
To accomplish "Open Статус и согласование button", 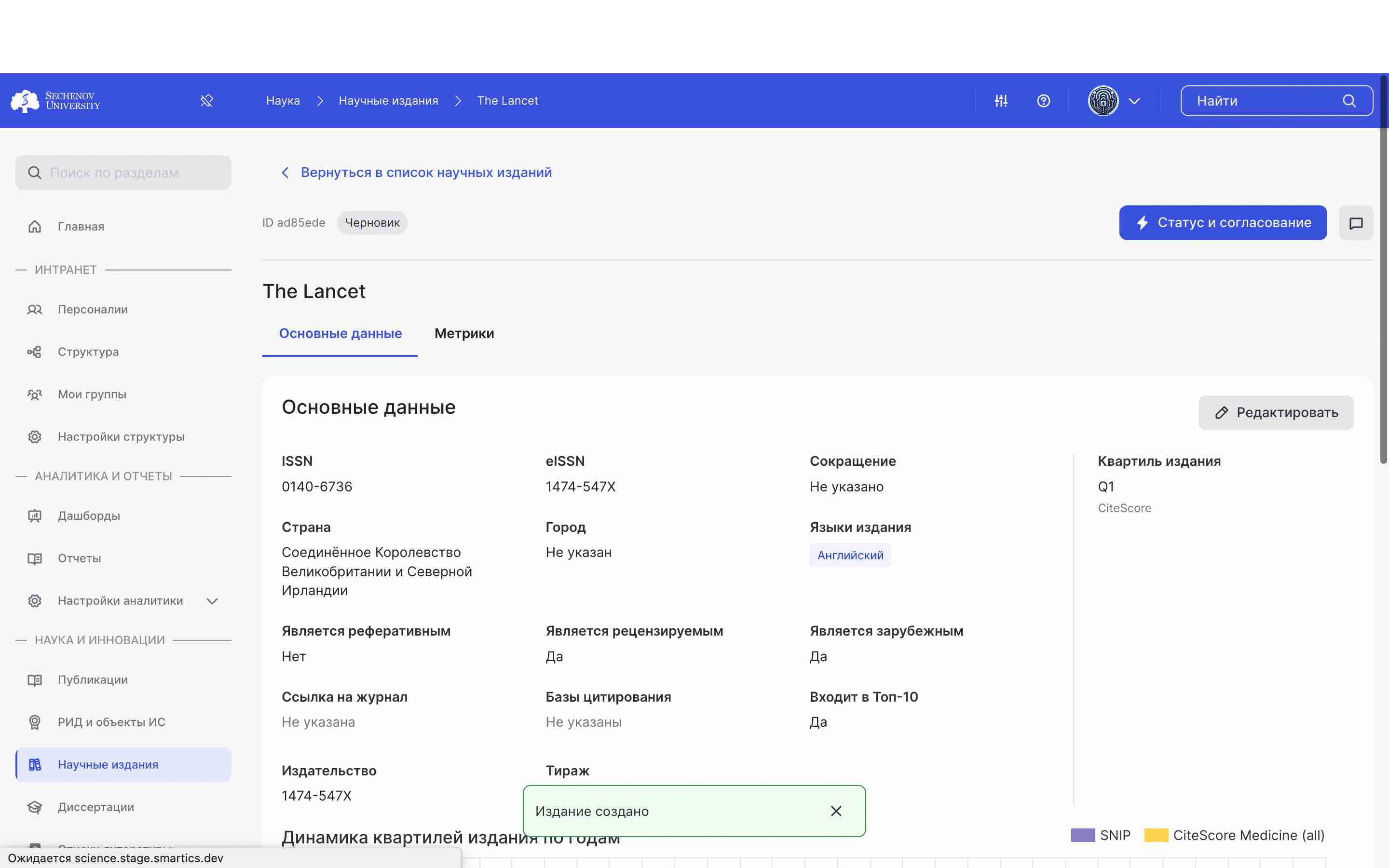I will click(1223, 223).
